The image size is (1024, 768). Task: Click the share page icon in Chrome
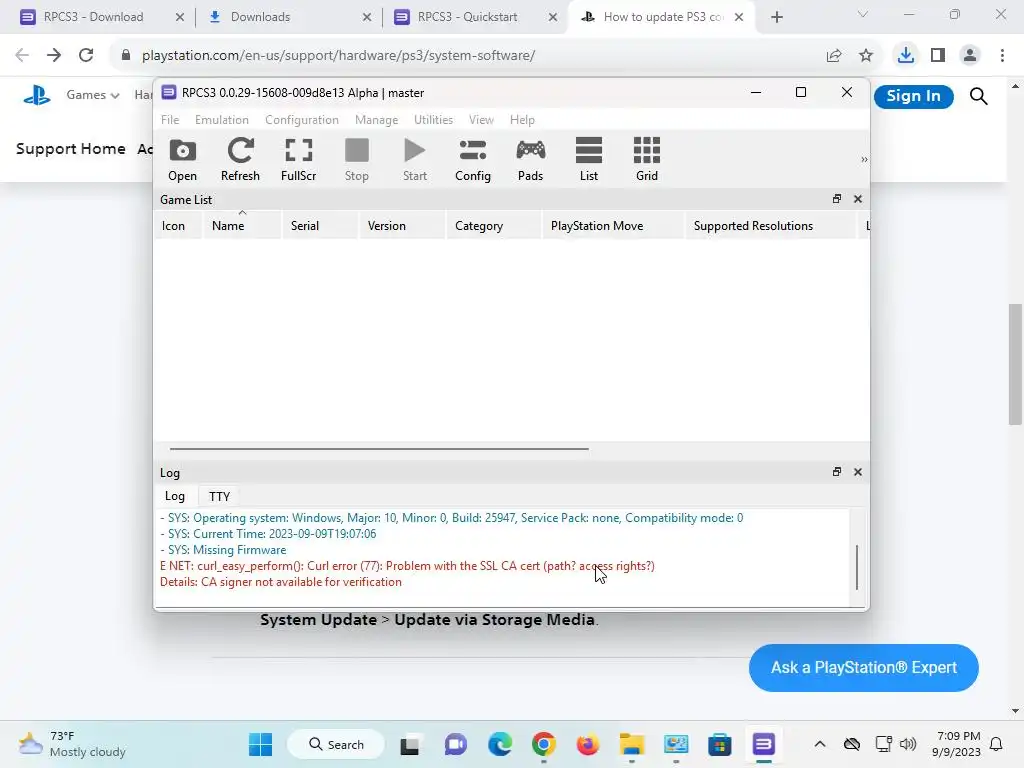click(834, 56)
